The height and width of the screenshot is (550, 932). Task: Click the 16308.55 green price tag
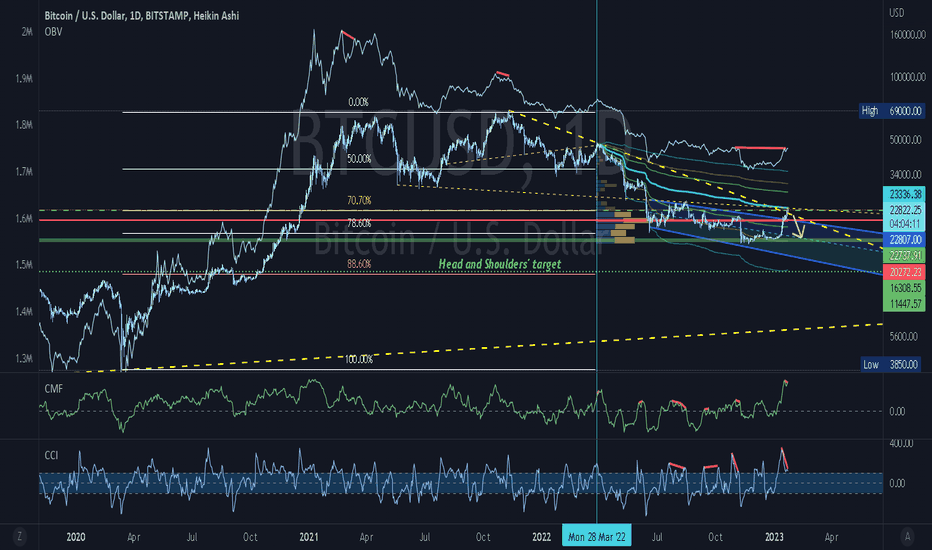click(905, 288)
